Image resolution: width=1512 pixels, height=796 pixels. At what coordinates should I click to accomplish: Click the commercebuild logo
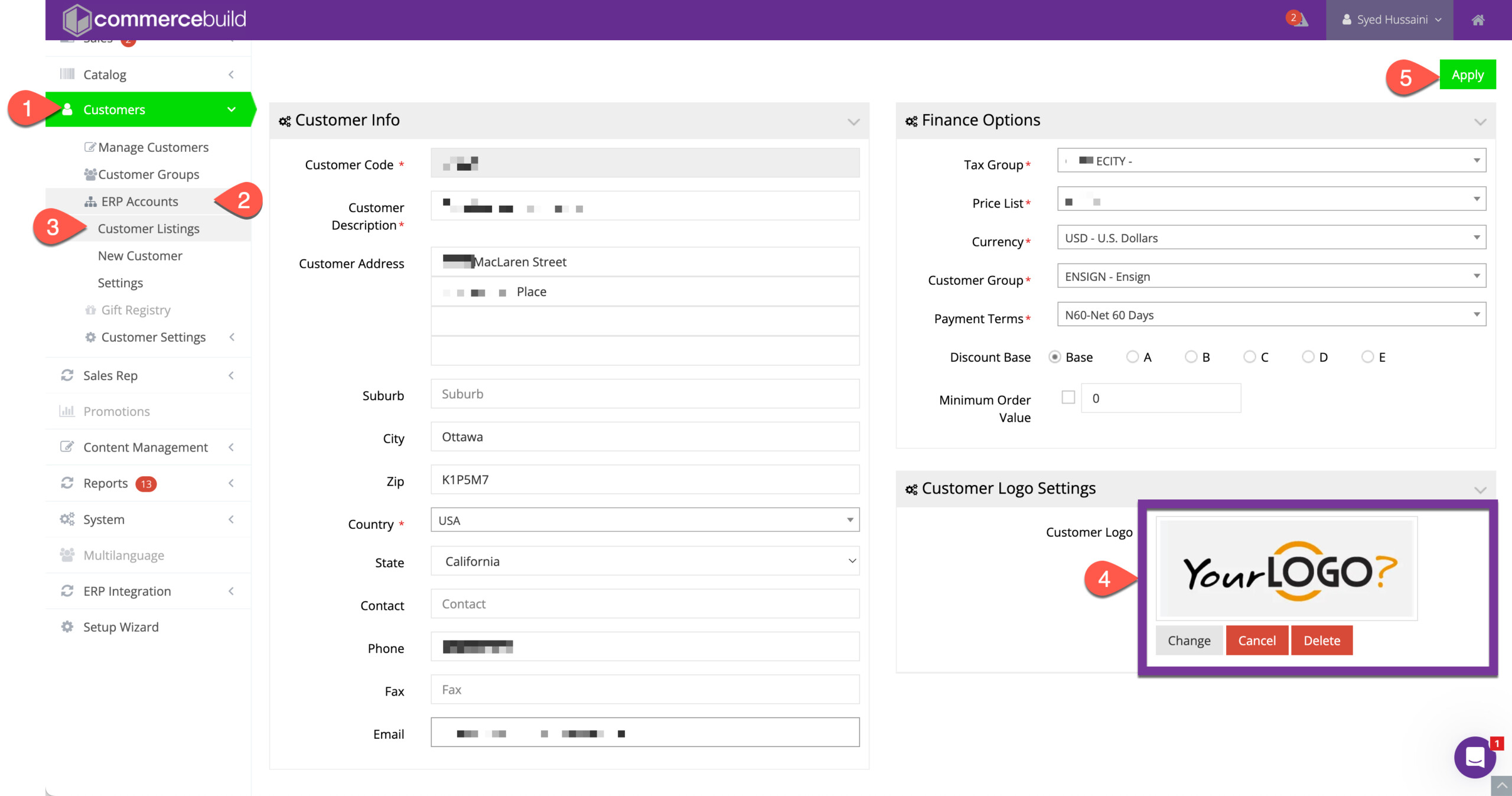coord(155,20)
